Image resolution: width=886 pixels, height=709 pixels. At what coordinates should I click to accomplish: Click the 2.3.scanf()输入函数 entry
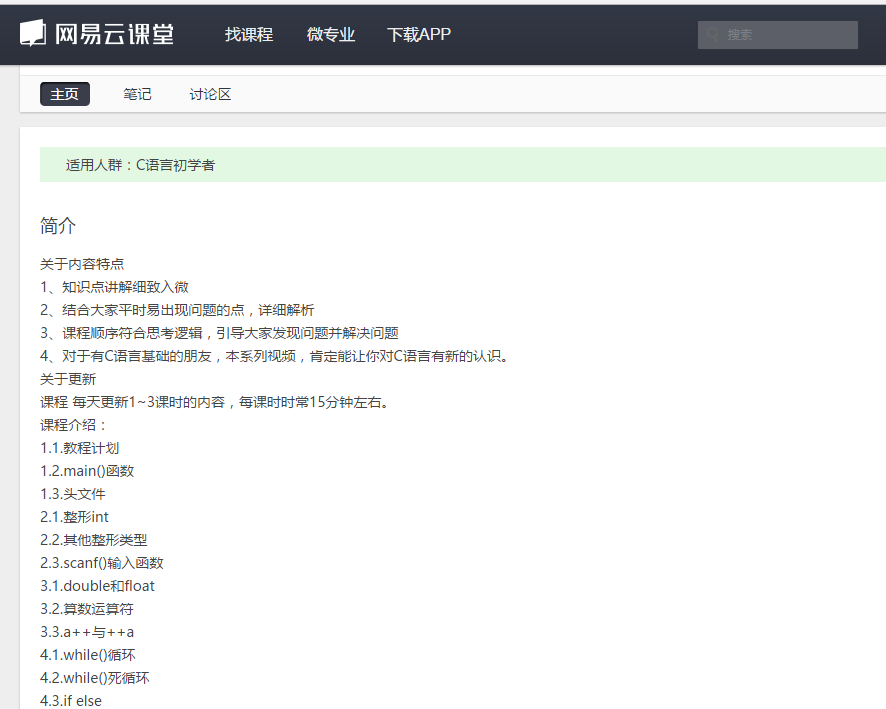click(102, 563)
